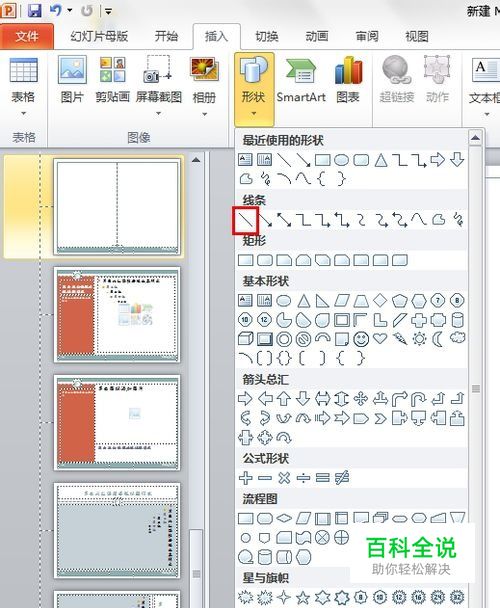The width and height of the screenshot is (500, 608).
Task: Switch to the 审阅 Review tab
Action: click(367, 36)
